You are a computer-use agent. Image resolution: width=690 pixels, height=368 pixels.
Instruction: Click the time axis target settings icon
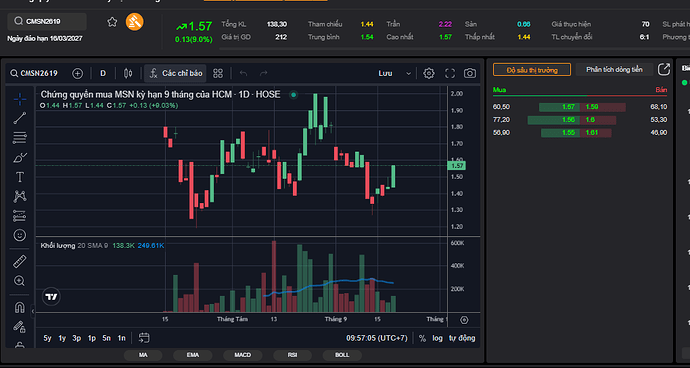[x=464, y=320]
